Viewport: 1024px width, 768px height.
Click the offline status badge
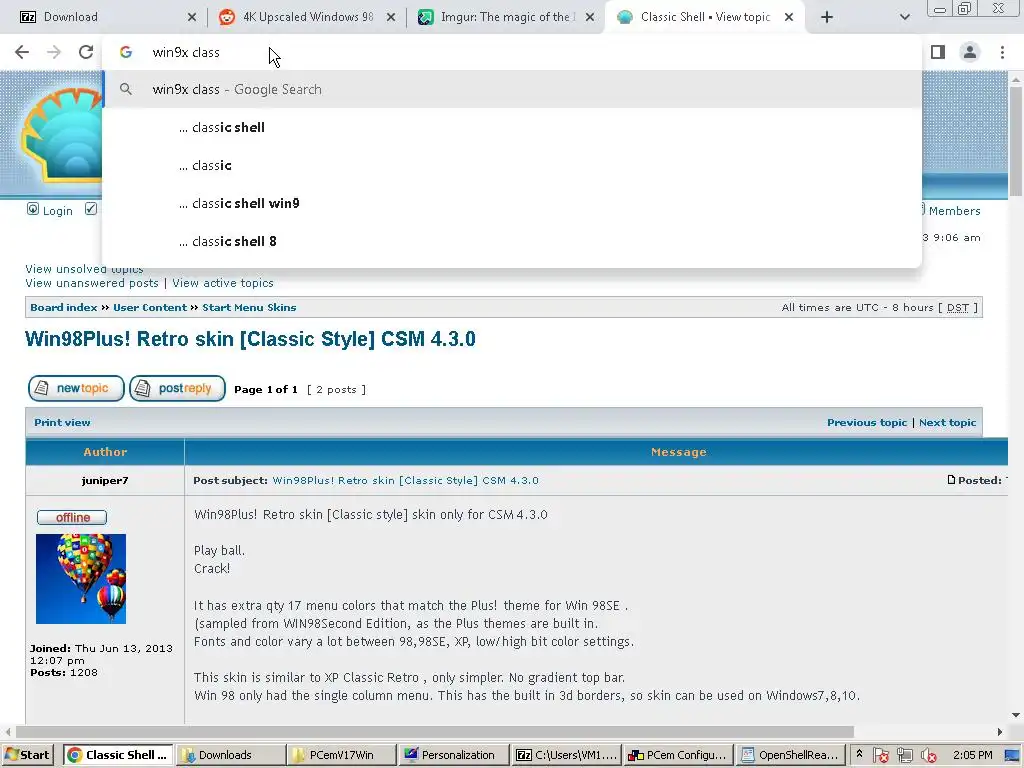click(72, 517)
